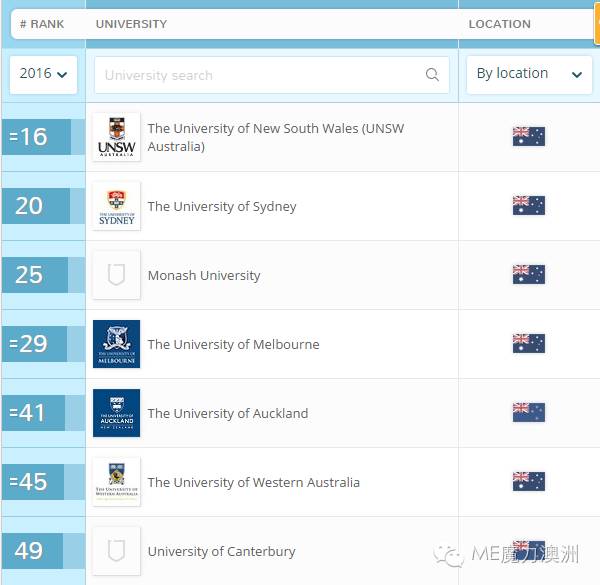
Task: Click the UNSW Australia logo
Action: (x=116, y=137)
